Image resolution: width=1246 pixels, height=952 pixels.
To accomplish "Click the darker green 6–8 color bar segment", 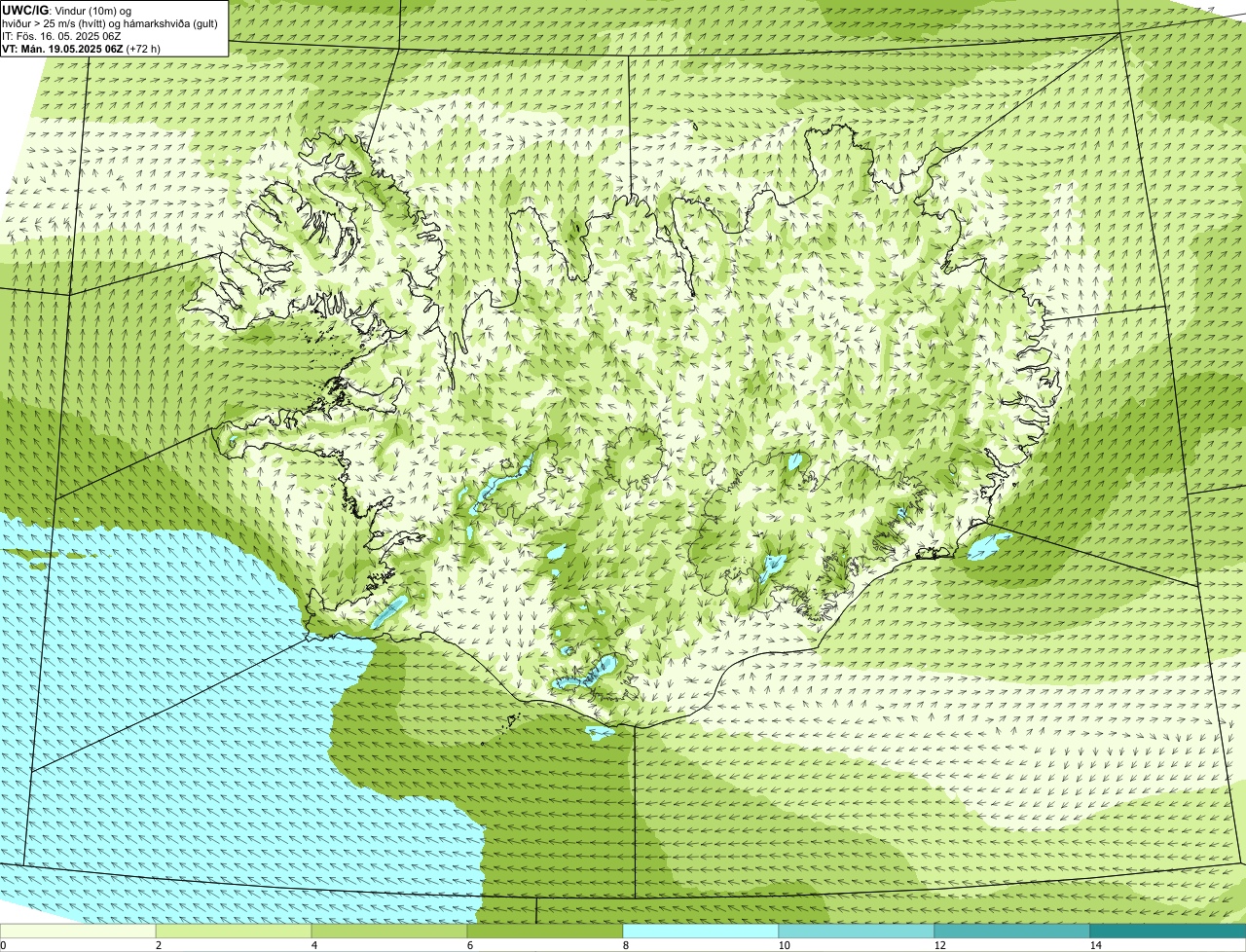I will click(545, 931).
